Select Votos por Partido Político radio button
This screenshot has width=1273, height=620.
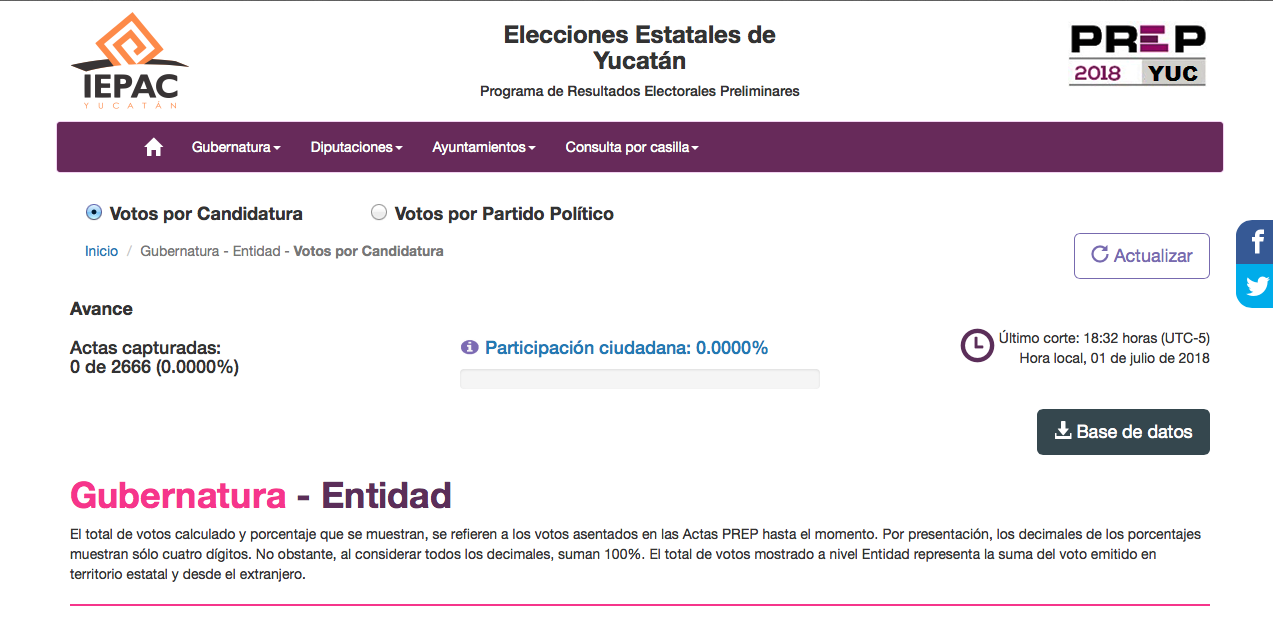pyautogui.click(x=379, y=212)
